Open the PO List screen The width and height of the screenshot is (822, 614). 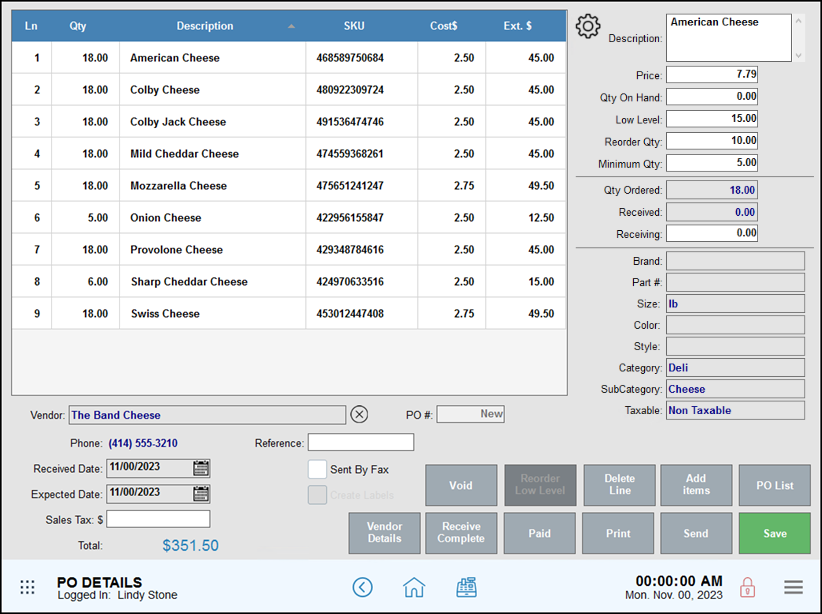tap(774, 485)
